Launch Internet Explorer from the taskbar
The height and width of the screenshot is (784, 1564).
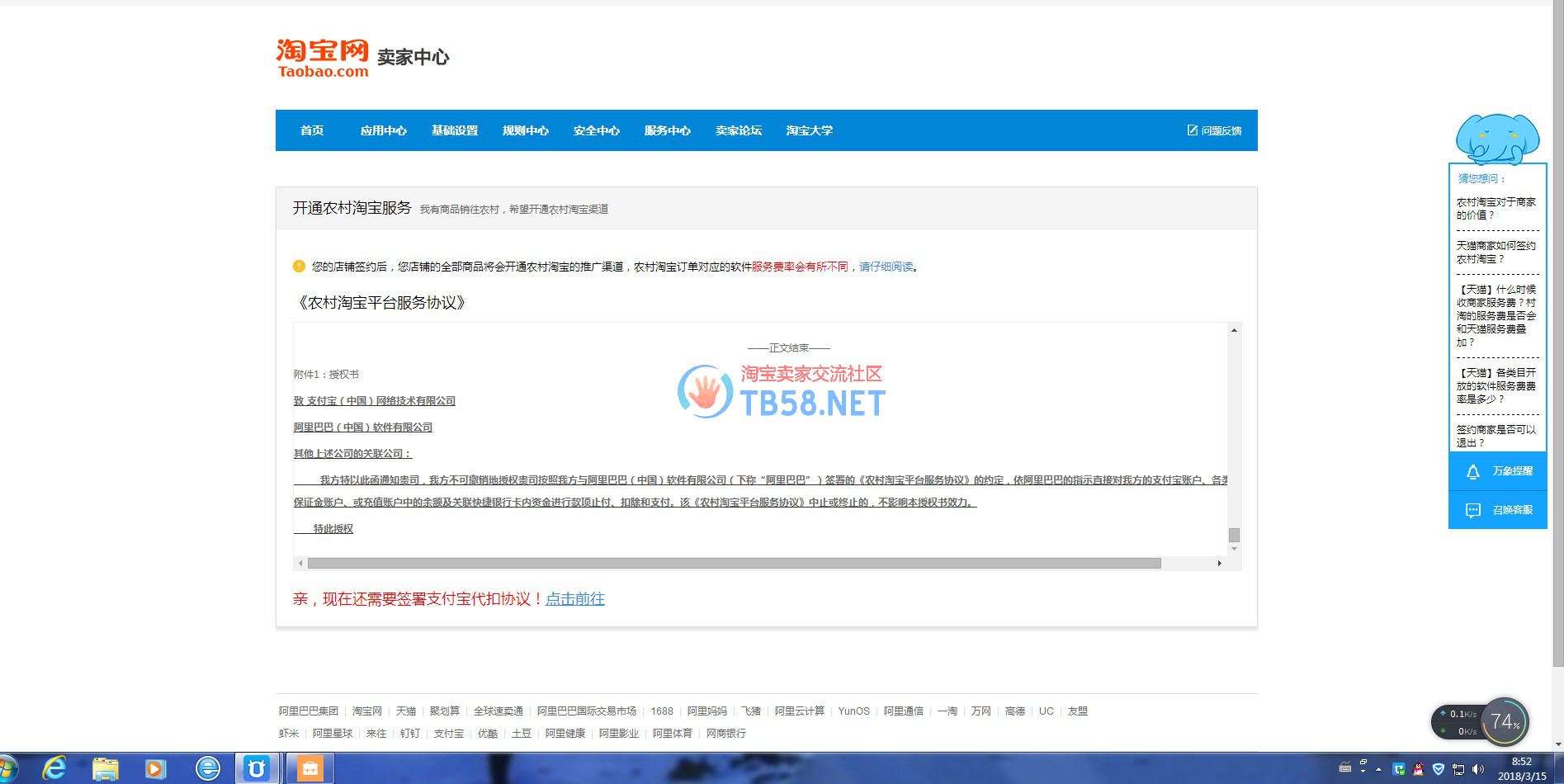[54, 768]
